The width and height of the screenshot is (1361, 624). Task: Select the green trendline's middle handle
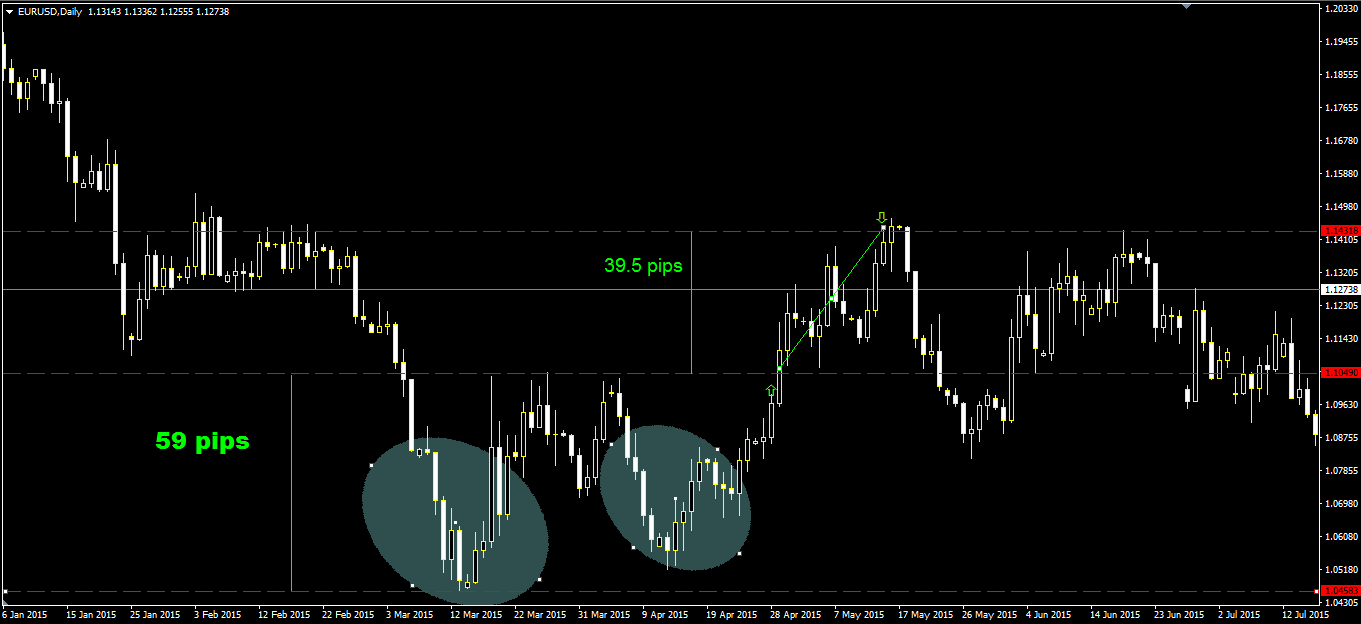point(832,298)
